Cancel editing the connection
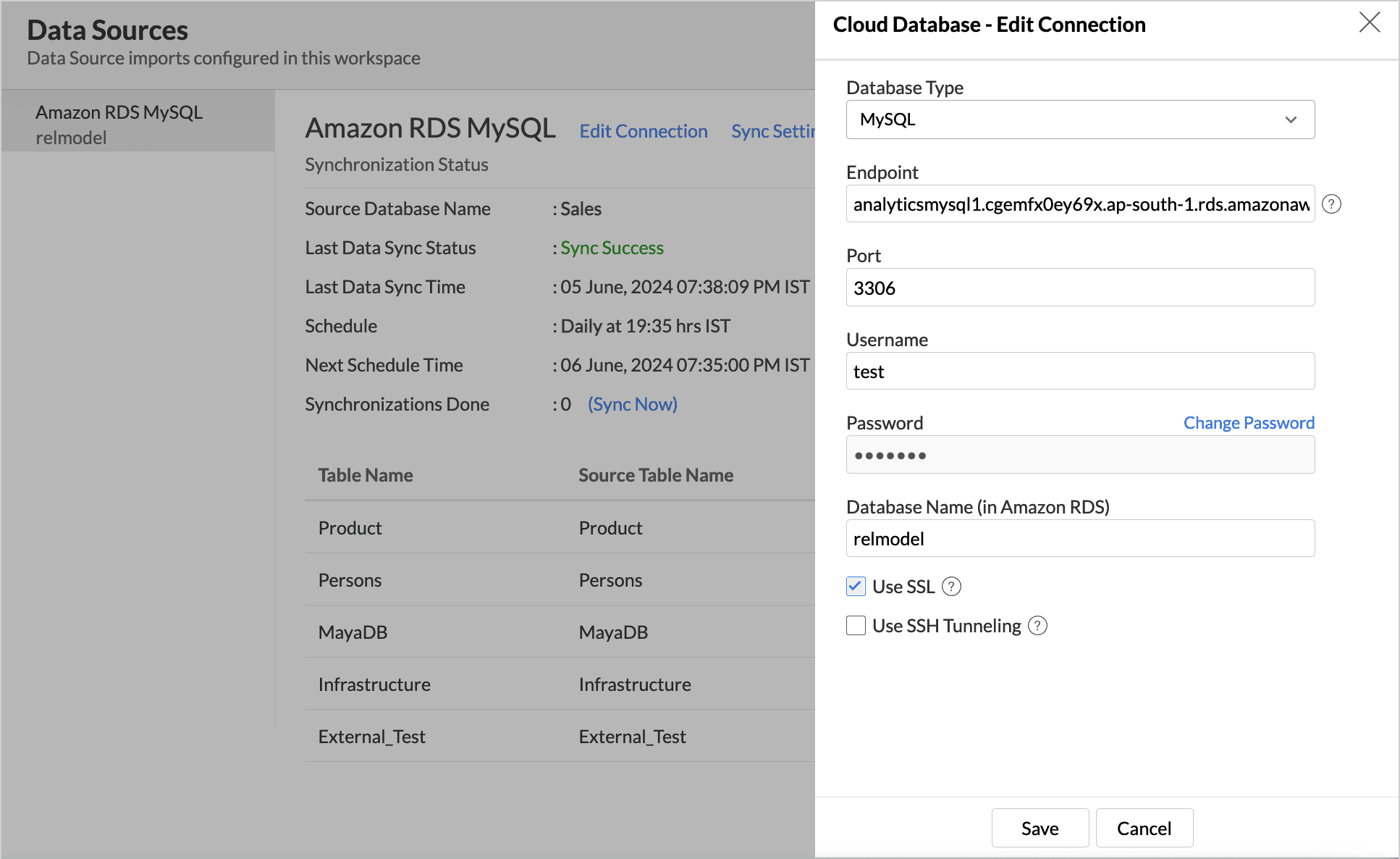 tap(1144, 828)
